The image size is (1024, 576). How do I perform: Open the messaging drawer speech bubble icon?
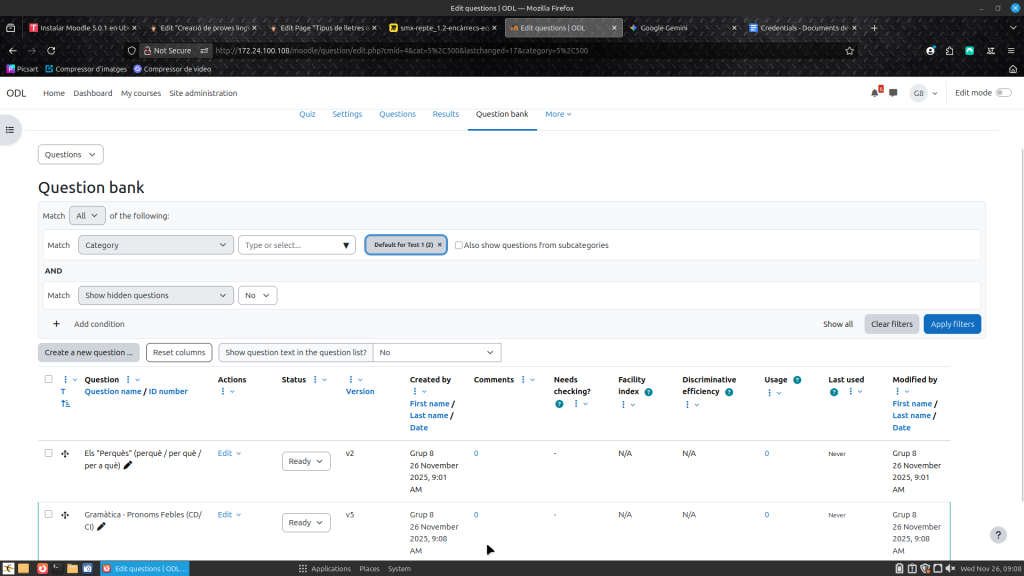click(x=893, y=93)
